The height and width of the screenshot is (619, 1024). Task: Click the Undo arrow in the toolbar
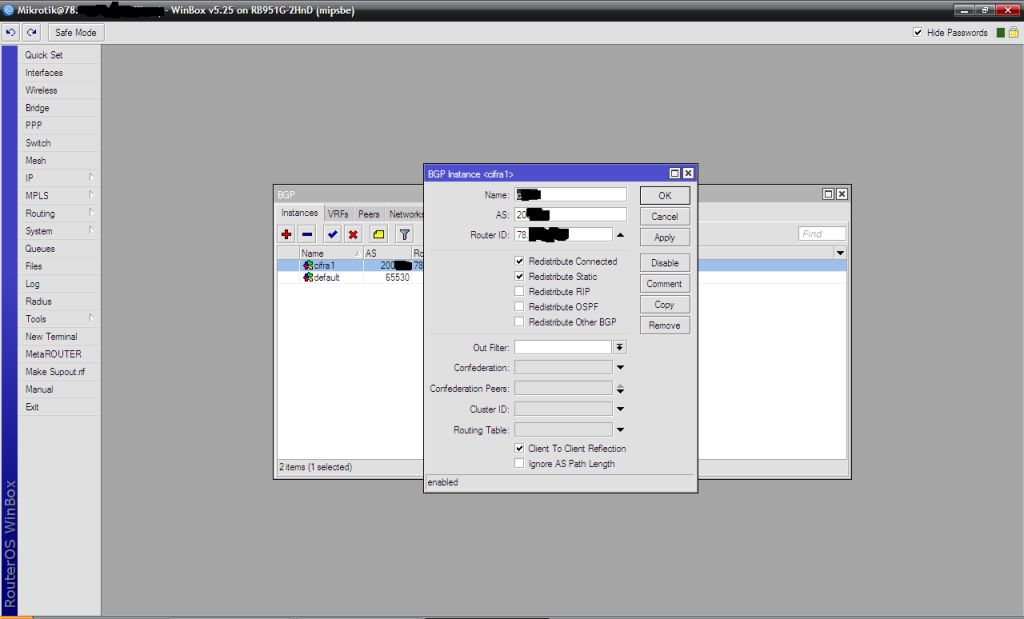click(10, 32)
